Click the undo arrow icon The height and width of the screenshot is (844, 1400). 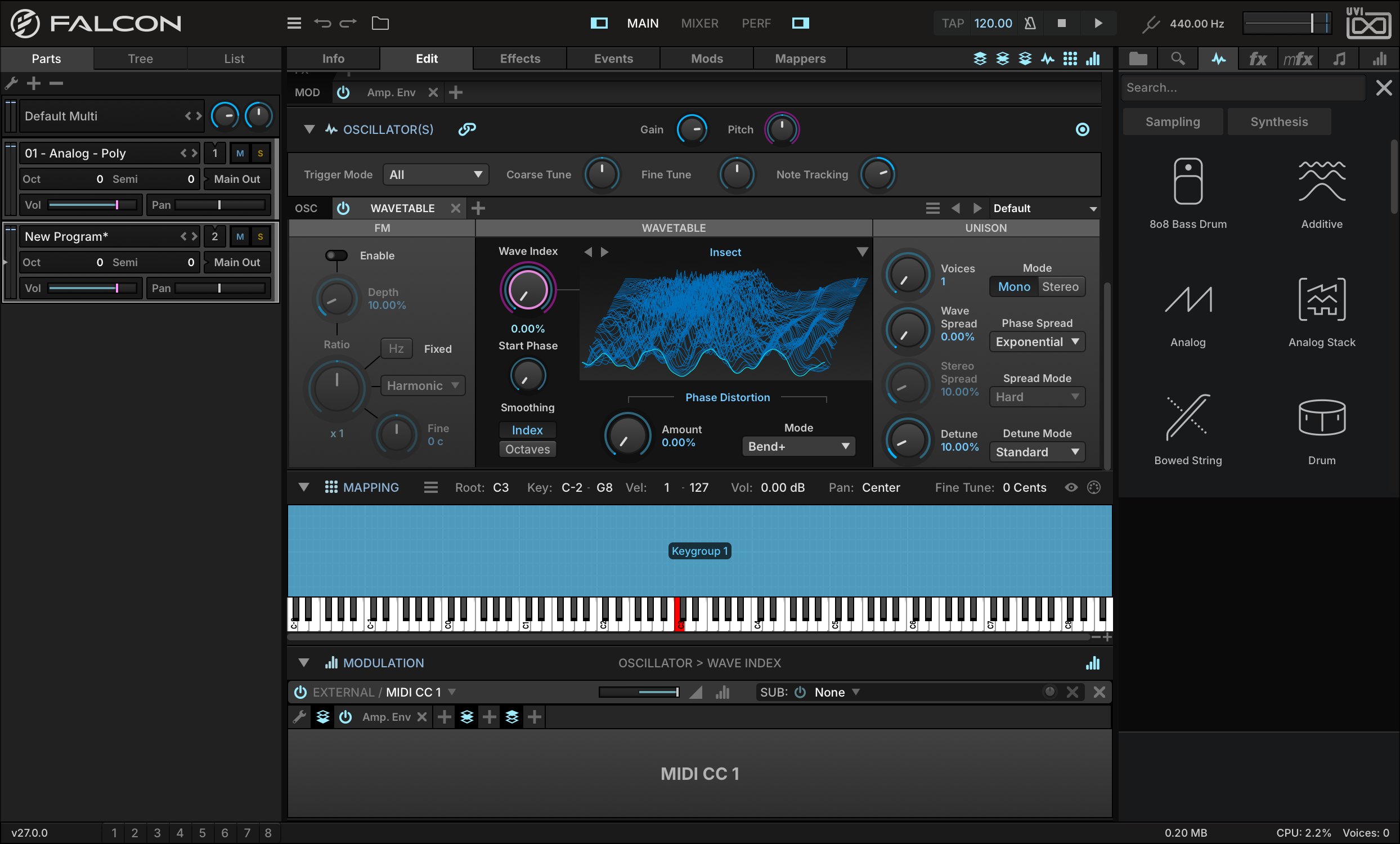click(322, 23)
